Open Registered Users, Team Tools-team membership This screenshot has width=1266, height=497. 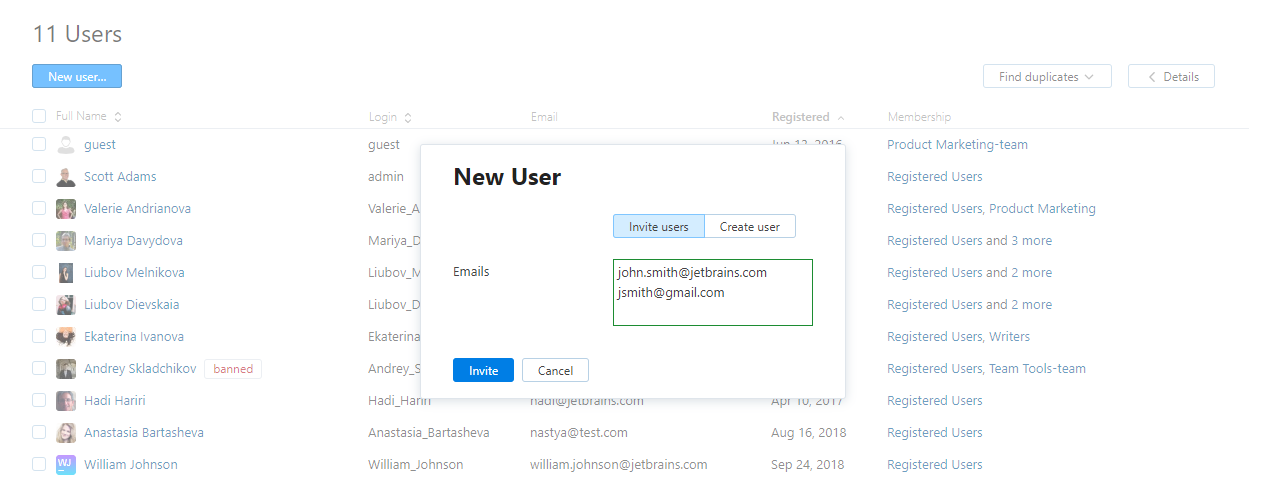pyautogui.click(x=986, y=369)
